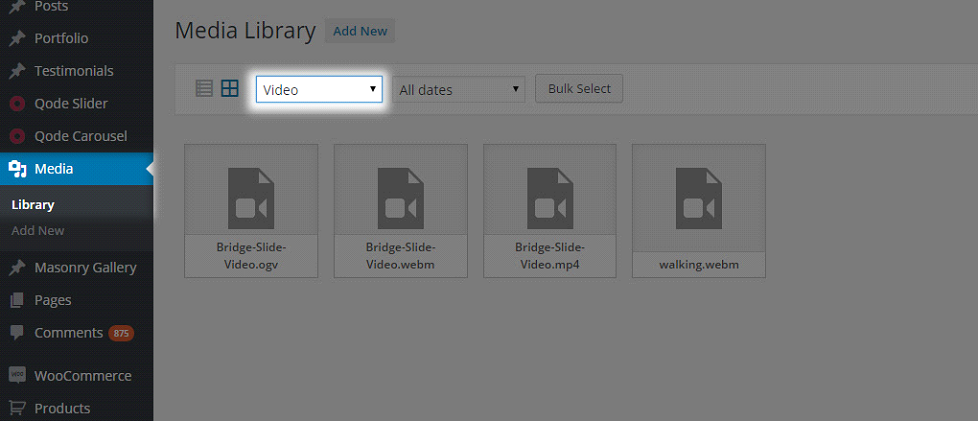Open Add New under Media menu
Image resolution: width=978 pixels, height=421 pixels.
38,231
